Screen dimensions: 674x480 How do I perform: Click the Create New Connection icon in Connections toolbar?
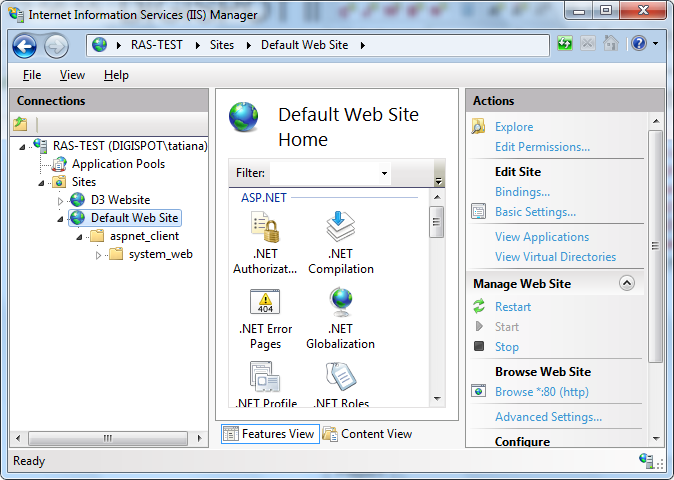(20, 124)
